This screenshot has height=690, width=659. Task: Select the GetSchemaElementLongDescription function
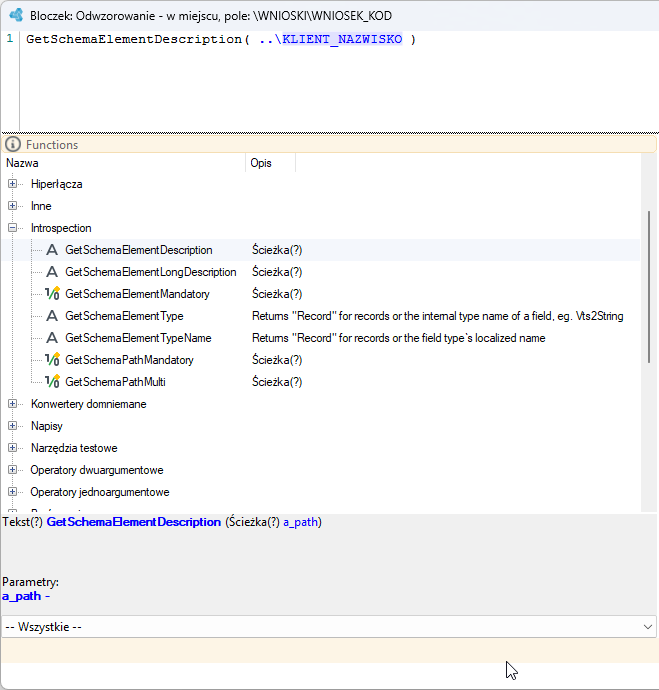(150, 272)
